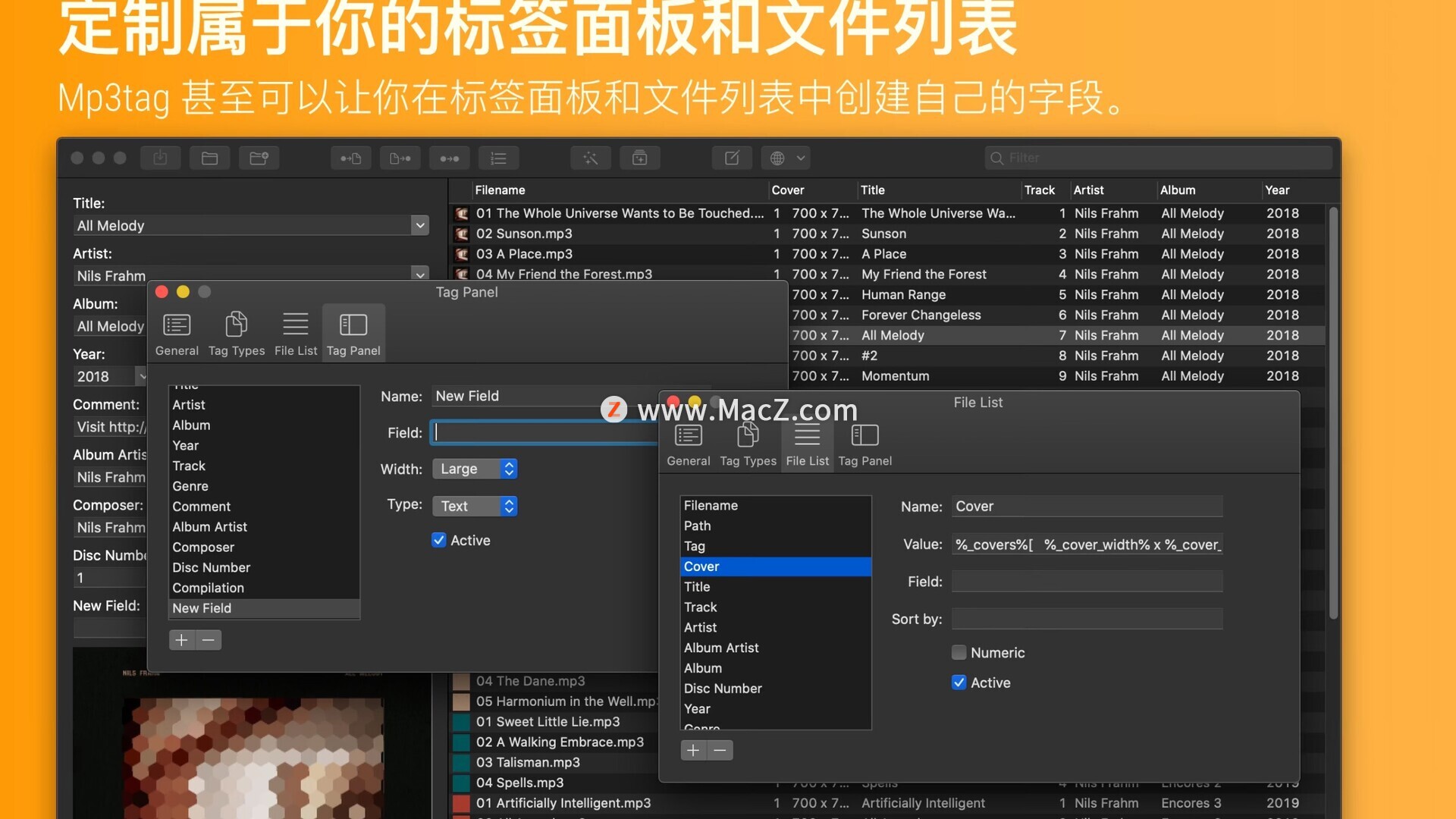Select Path in the File List columns list

pos(776,526)
